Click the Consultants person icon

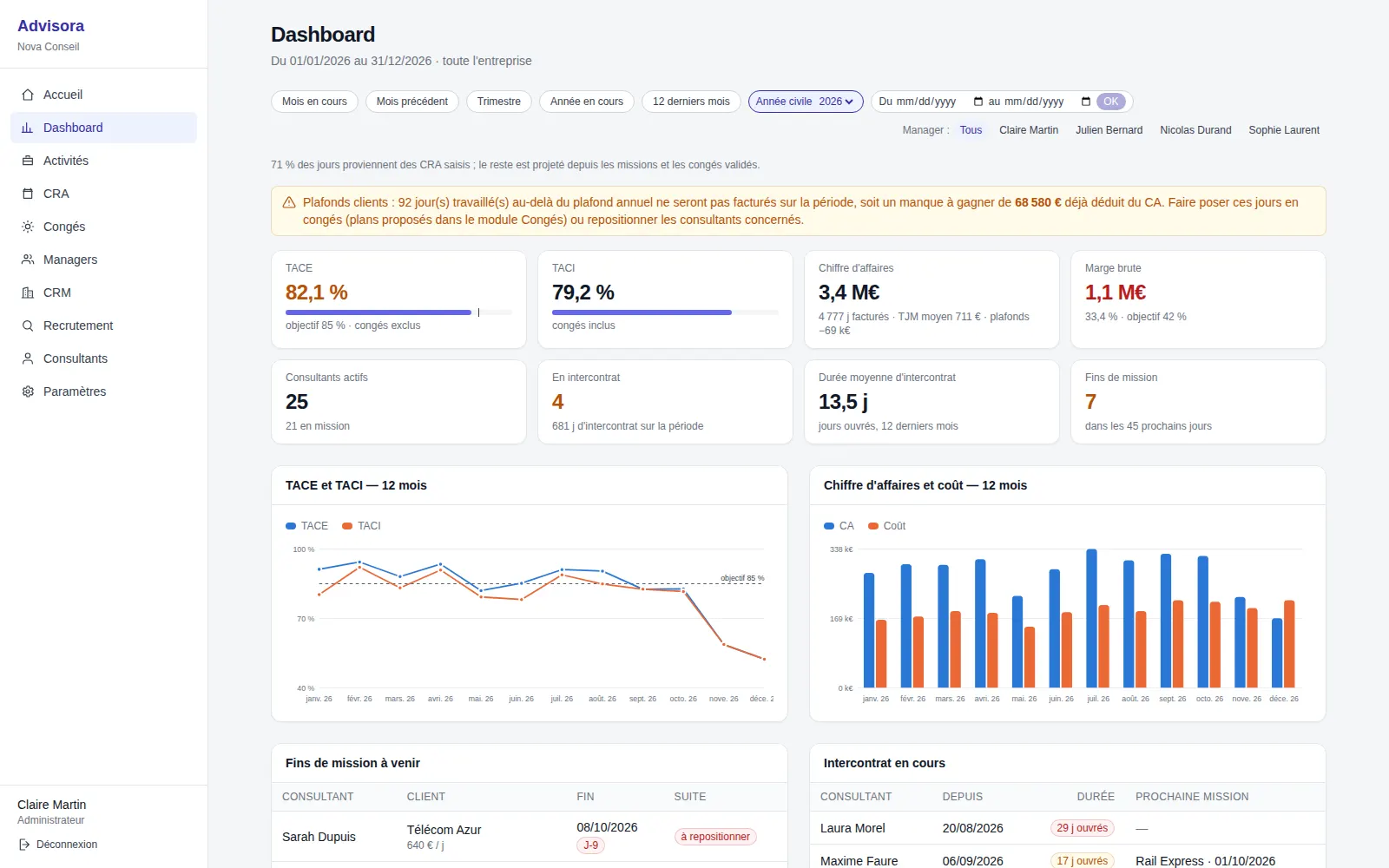coord(28,358)
